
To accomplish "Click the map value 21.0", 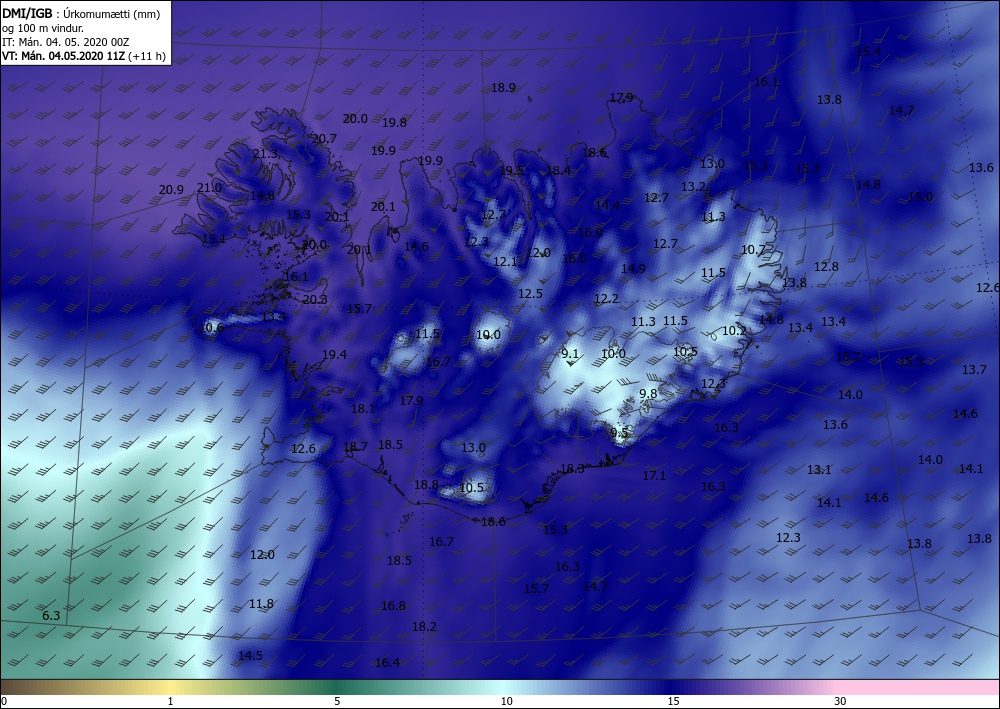I will [209, 187].
